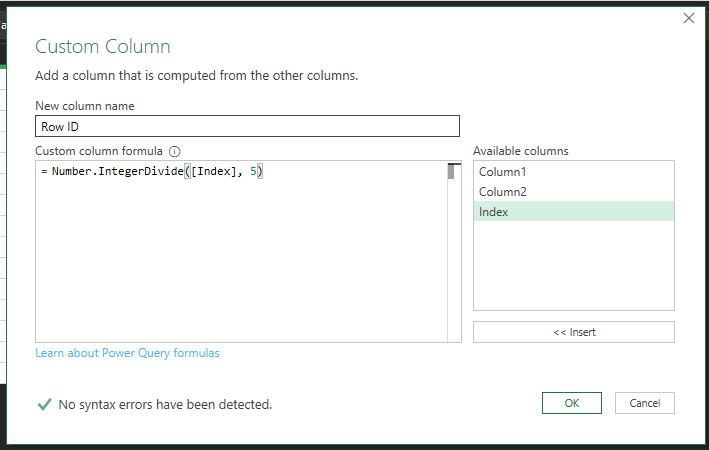Click the green syntax check mark icon

coord(44,404)
